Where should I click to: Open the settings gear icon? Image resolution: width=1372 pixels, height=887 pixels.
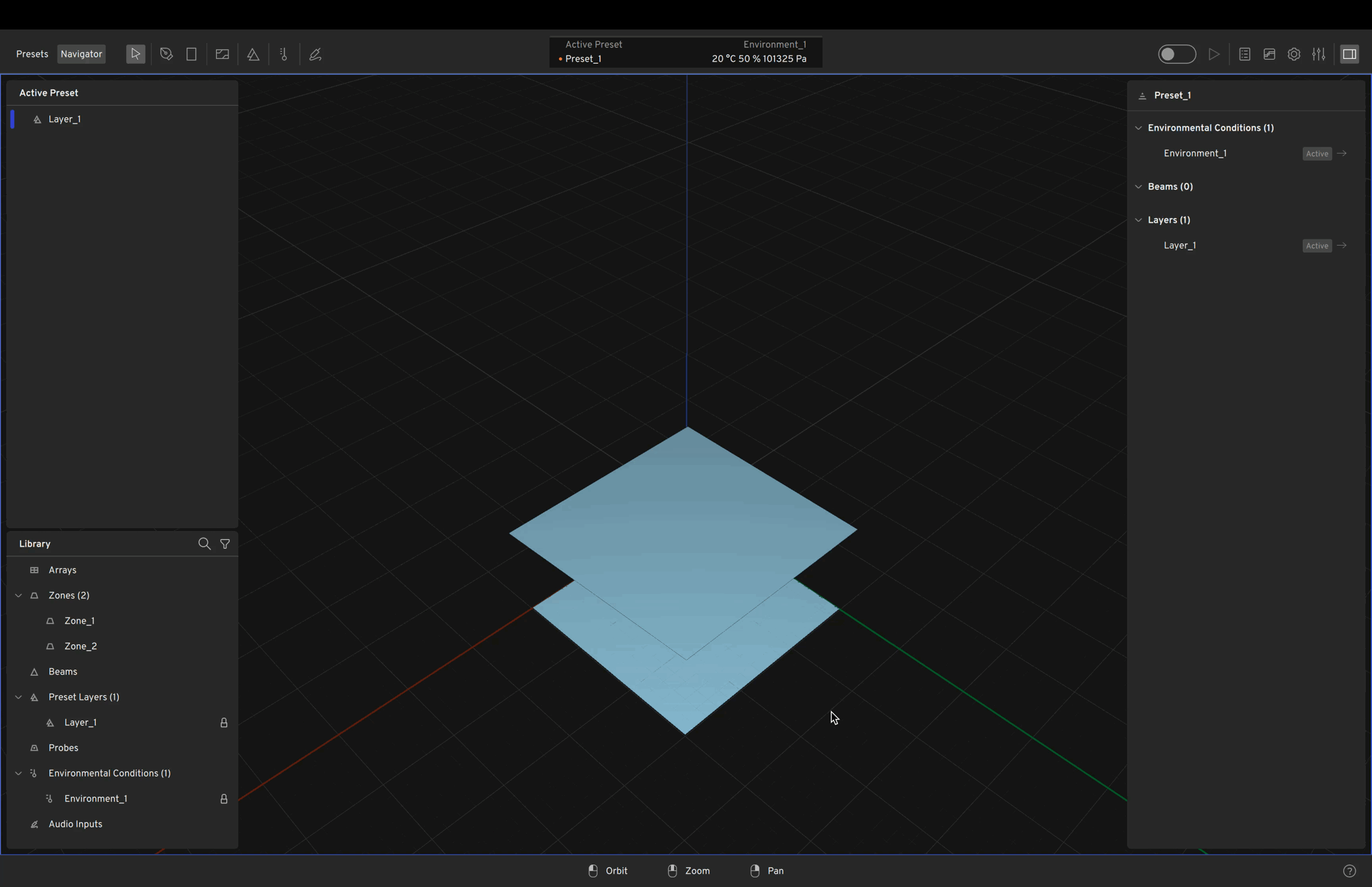pyautogui.click(x=1294, y=54)
